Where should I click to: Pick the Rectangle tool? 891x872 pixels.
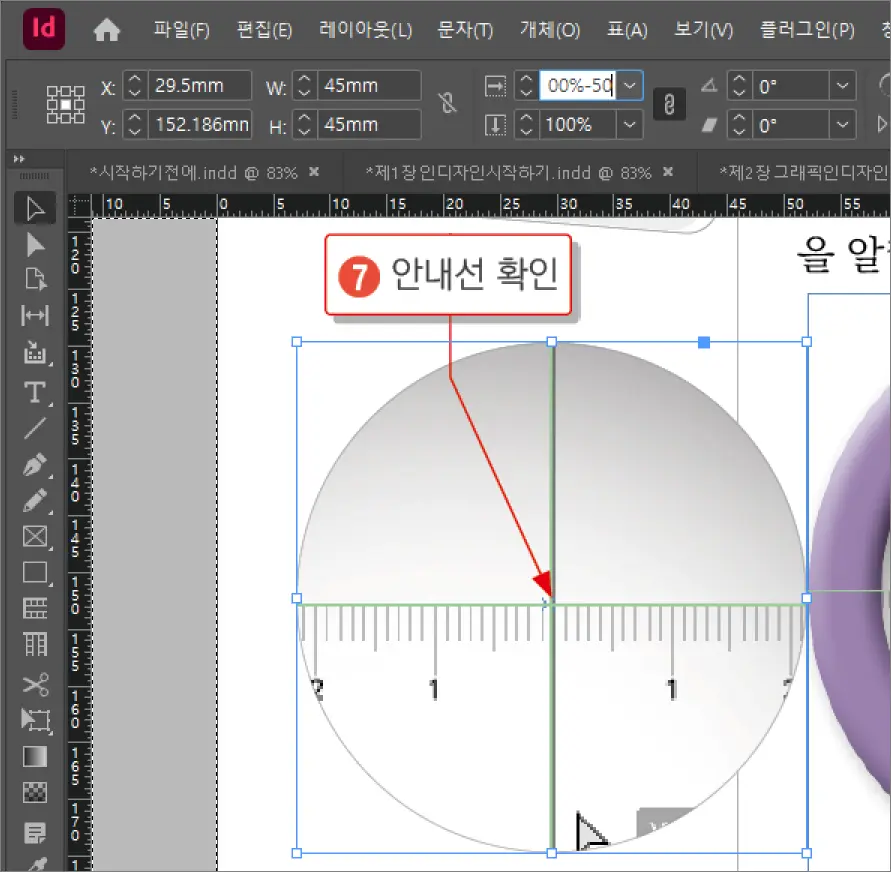(35, 573)
